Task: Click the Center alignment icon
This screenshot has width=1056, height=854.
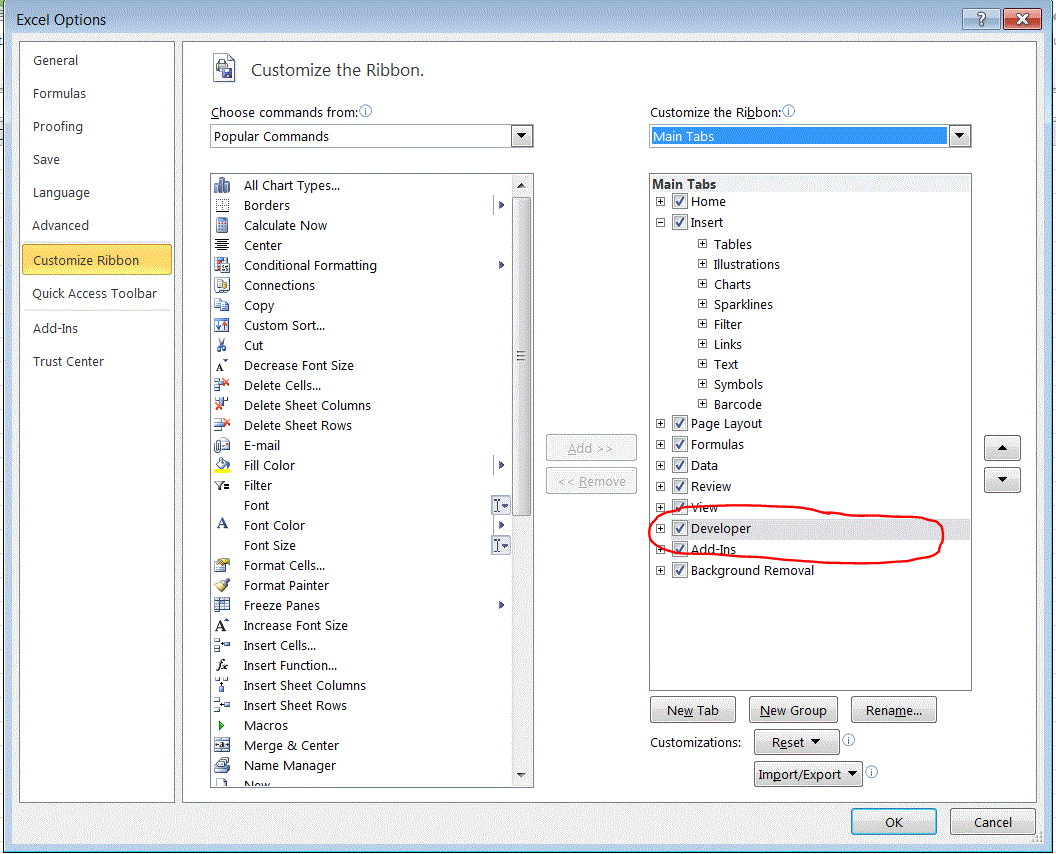Action: (x=222, y=245)
